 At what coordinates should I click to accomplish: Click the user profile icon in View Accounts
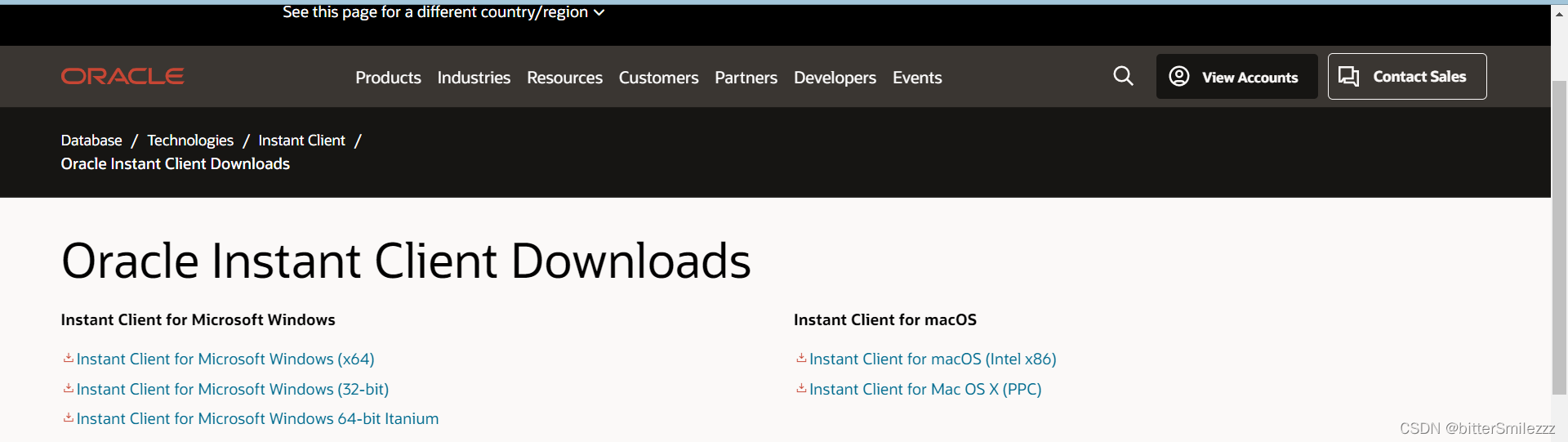pos(1178,76)
